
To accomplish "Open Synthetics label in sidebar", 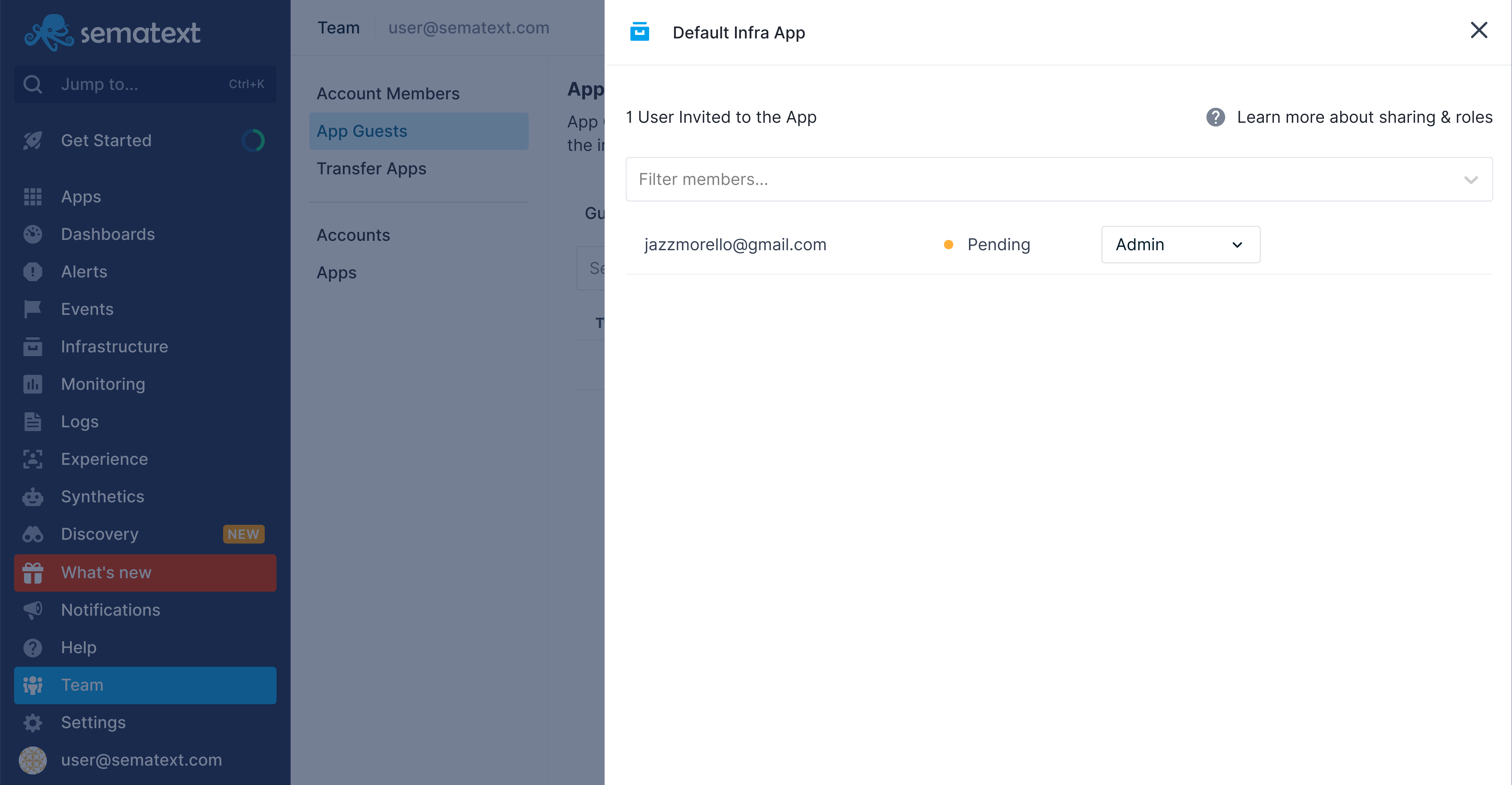I will point(102,497).
